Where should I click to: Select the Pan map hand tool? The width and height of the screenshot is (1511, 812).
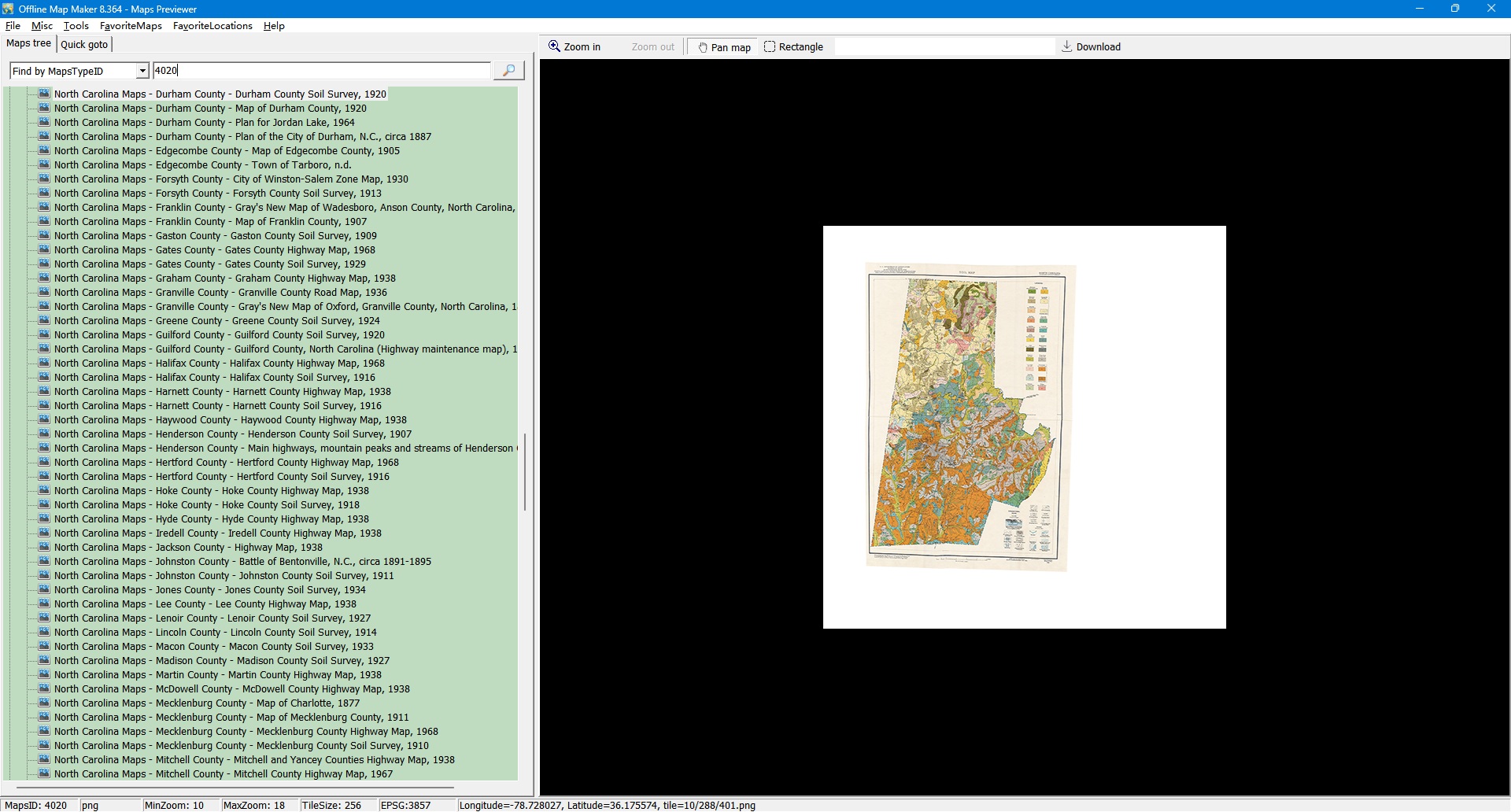[x=723, y=47]
